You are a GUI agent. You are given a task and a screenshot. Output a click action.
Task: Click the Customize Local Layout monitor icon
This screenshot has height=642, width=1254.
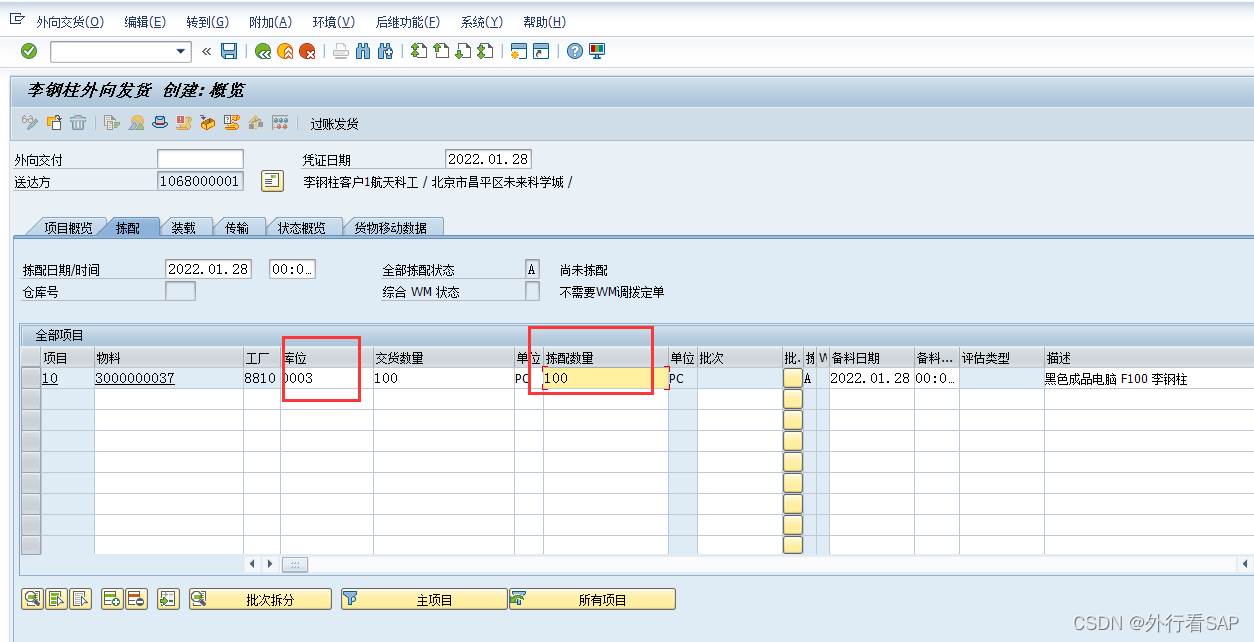(597, 51)
